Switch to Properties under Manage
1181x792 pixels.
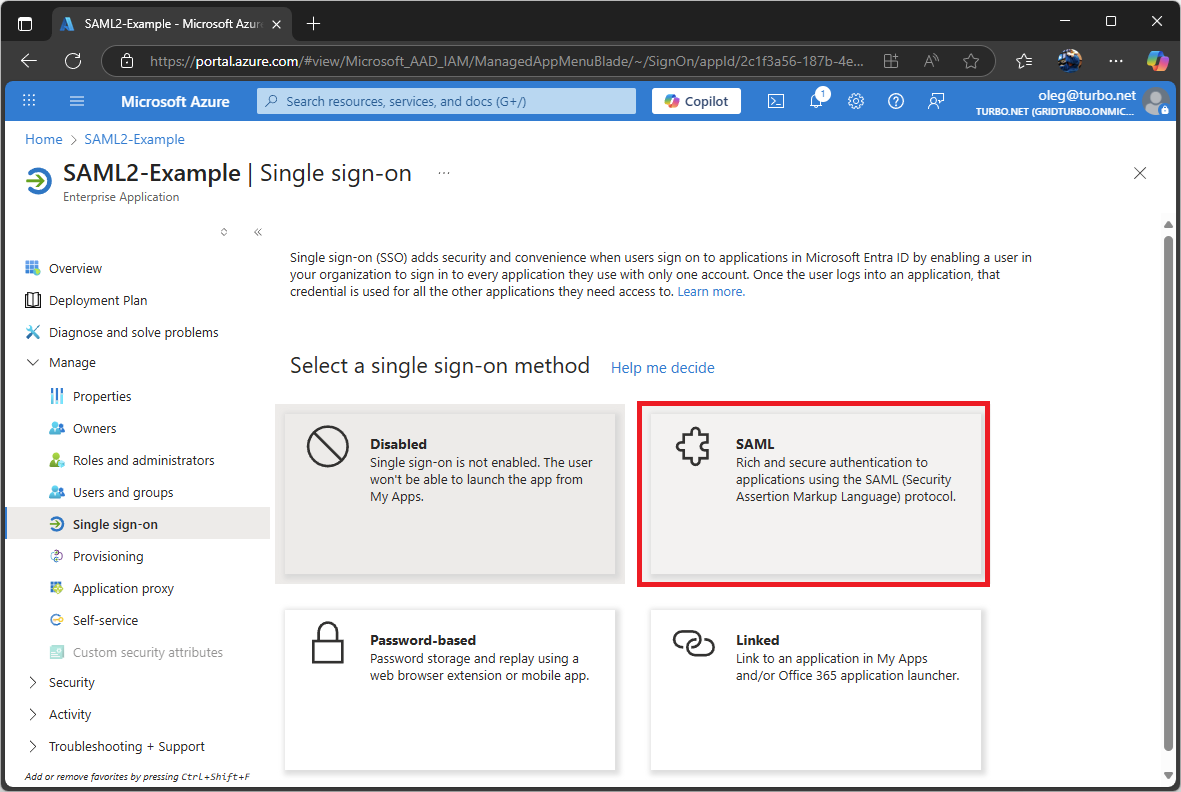[x=102, y=395]
